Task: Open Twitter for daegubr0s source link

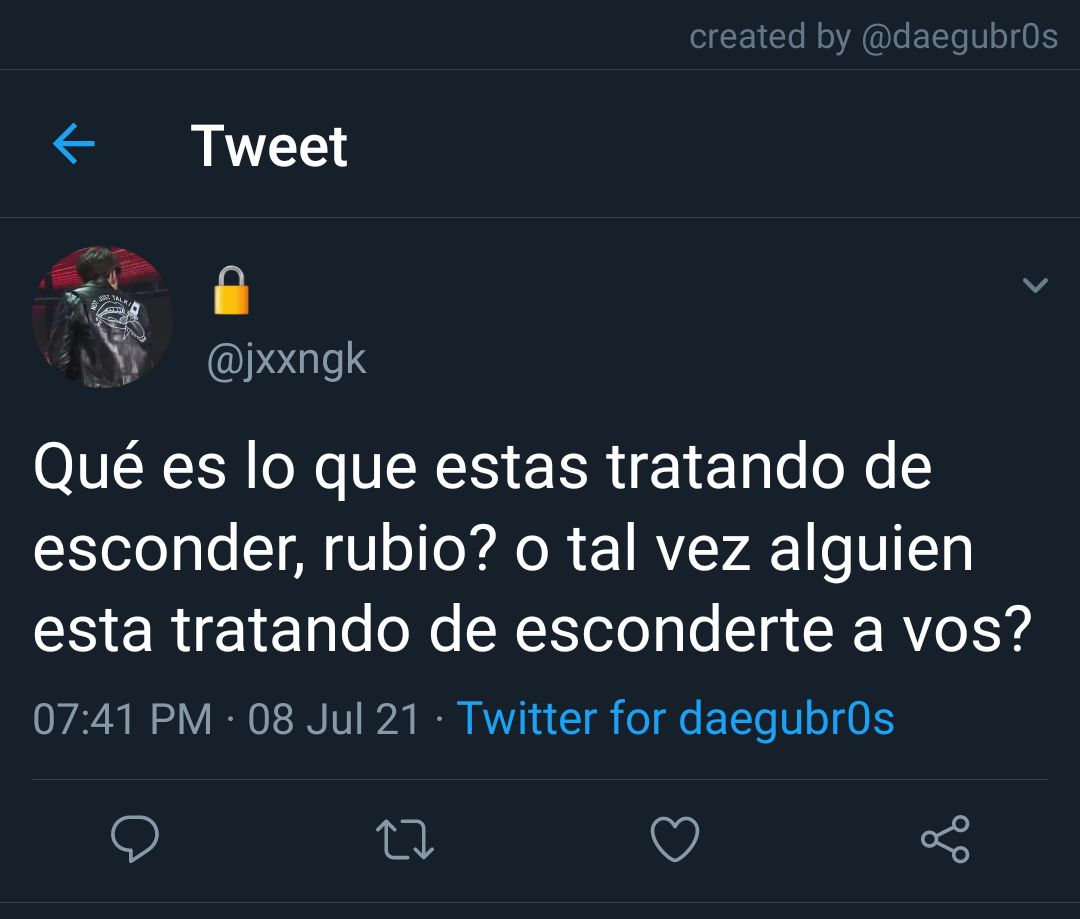Action: pyautogui.click(x=676, y=719)
